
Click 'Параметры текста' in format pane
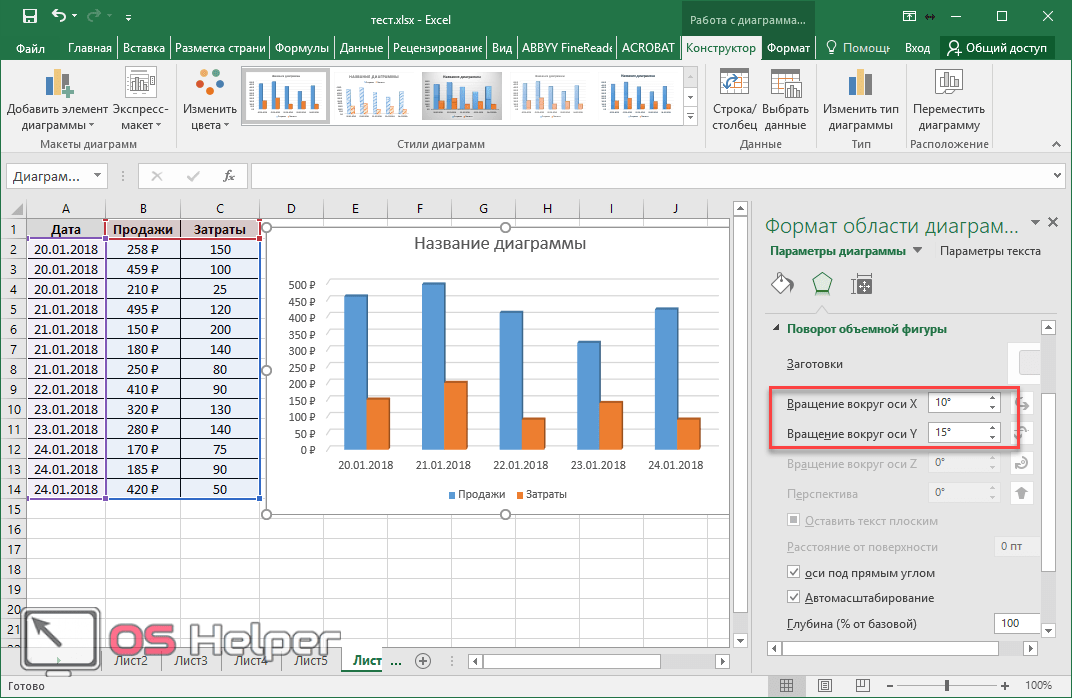pos(989,251)
